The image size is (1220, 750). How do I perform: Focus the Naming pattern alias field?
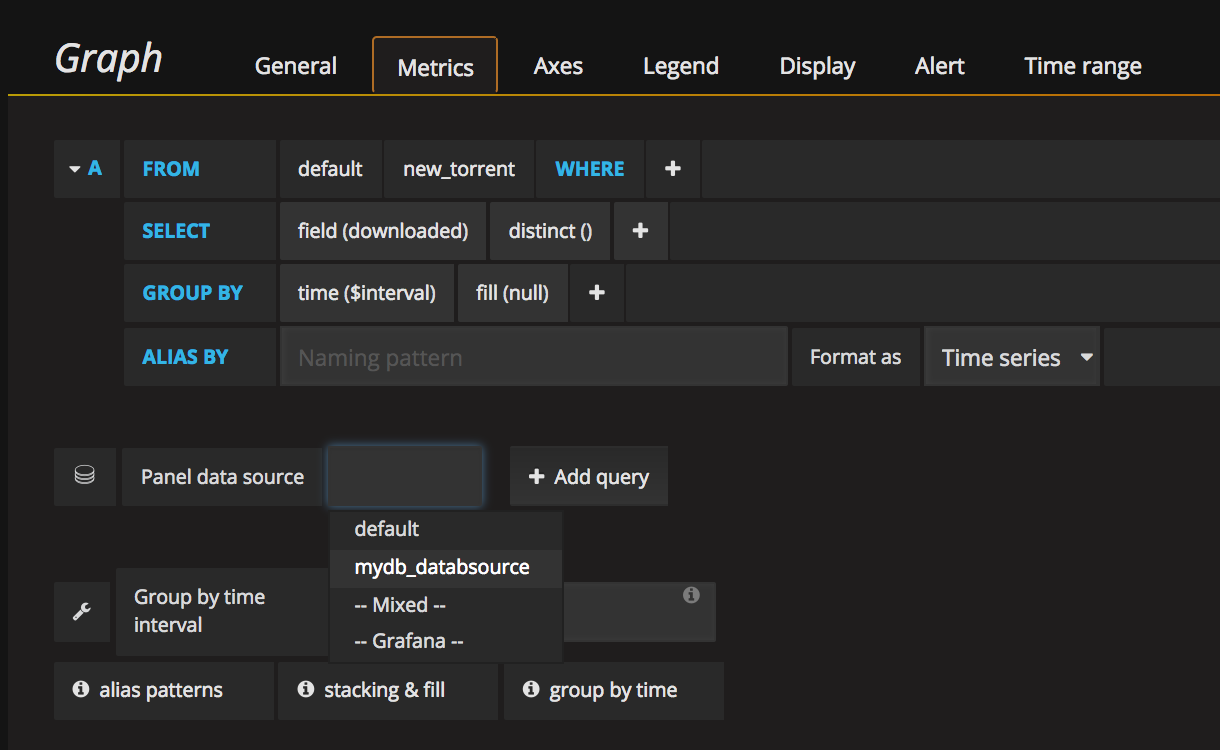point(533,357)
